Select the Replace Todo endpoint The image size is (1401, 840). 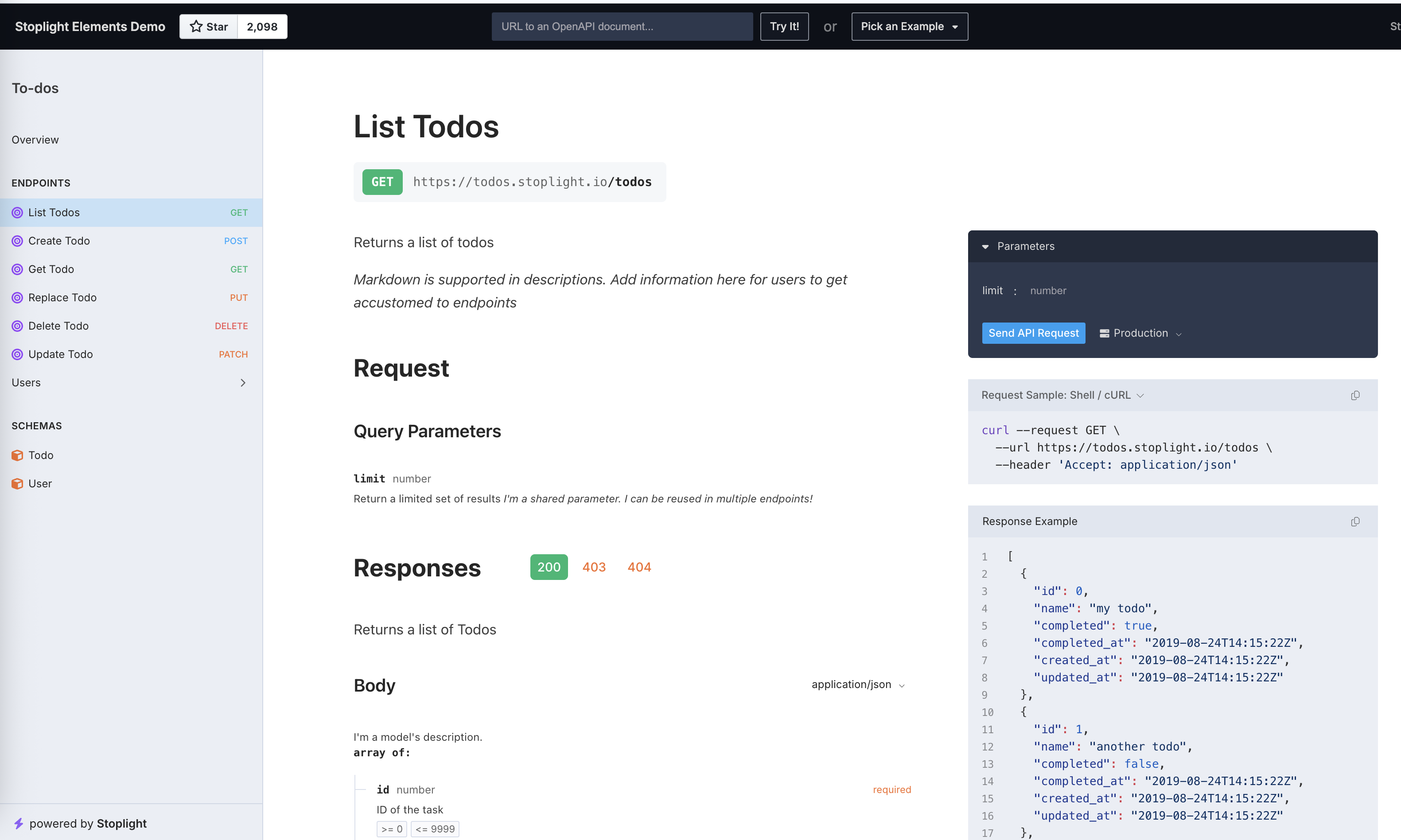coord(131,298)
